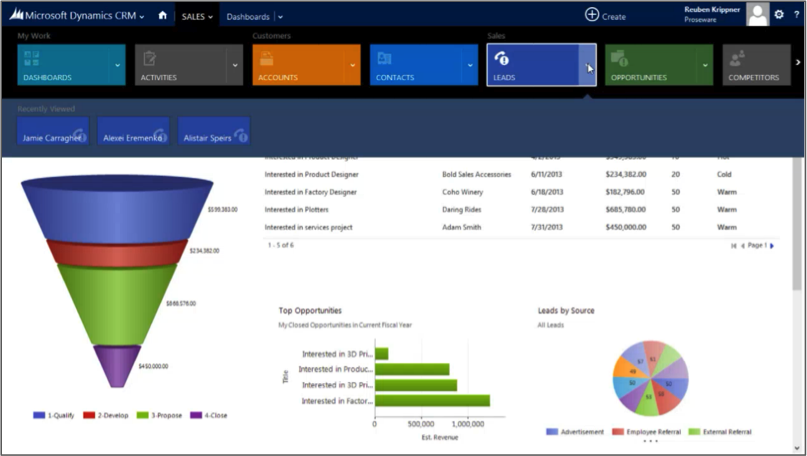Screen dimensions: 807x456
Task: Click Bold Sales Accessories customer
Action: point(477,174)
